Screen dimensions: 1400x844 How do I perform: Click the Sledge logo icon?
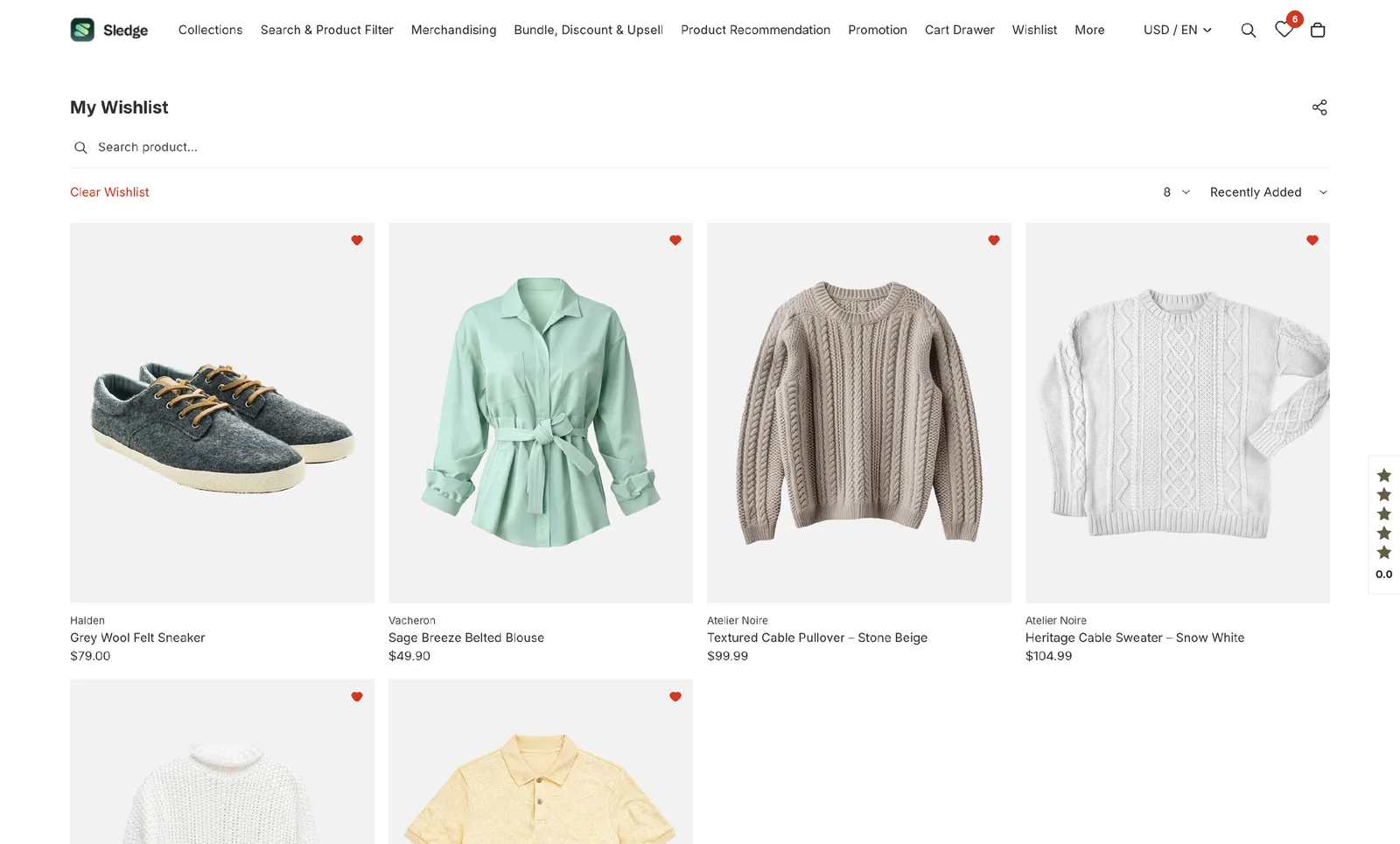(82, 30)
